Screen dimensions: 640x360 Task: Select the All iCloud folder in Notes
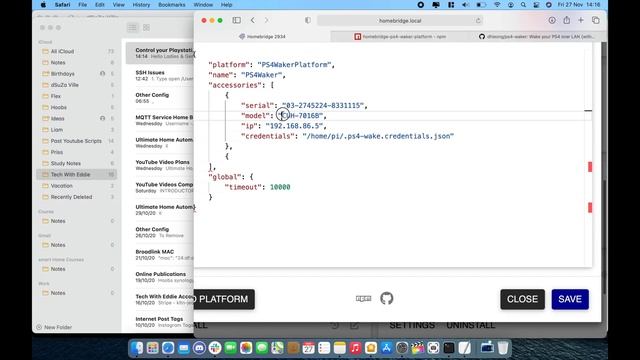click(77, 51)
